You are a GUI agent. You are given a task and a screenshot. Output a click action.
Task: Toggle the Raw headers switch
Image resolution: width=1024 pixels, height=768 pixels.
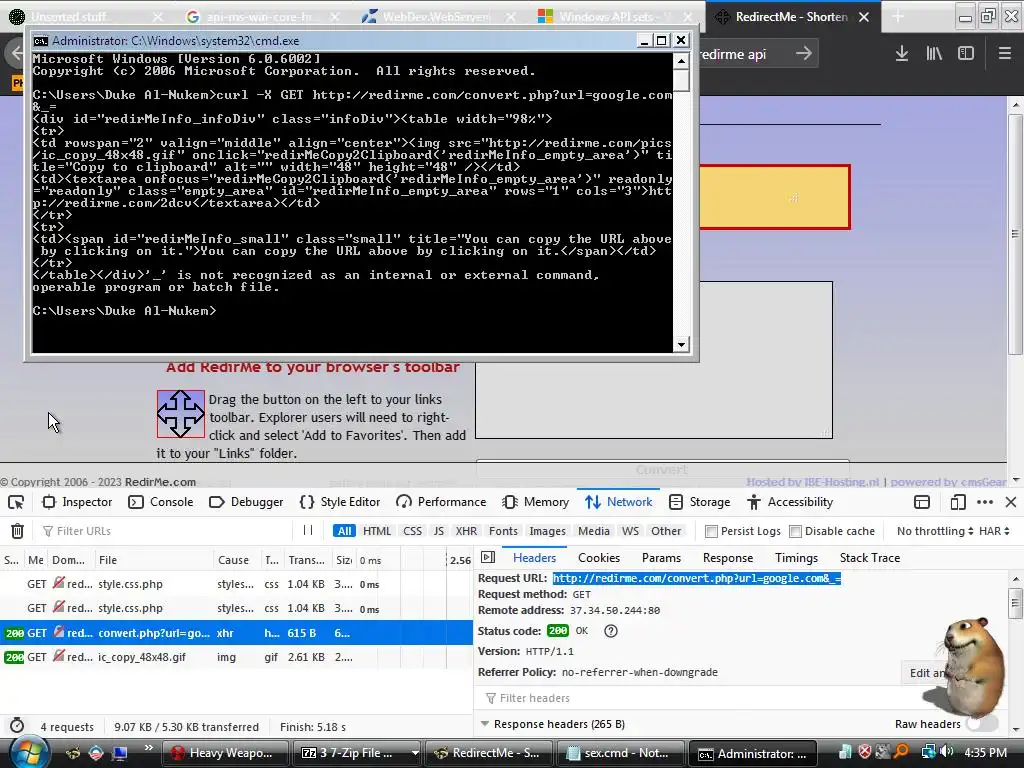pos(982,724)
